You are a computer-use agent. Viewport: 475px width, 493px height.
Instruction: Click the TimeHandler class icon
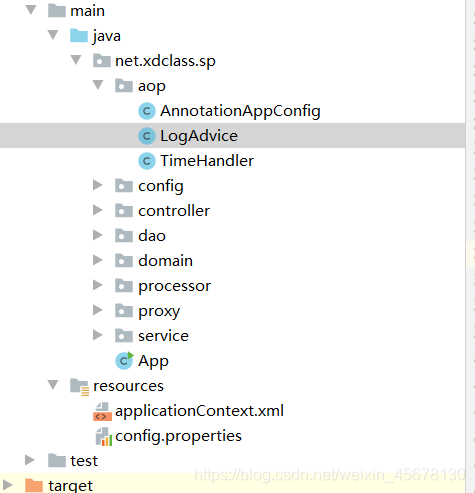147,161
